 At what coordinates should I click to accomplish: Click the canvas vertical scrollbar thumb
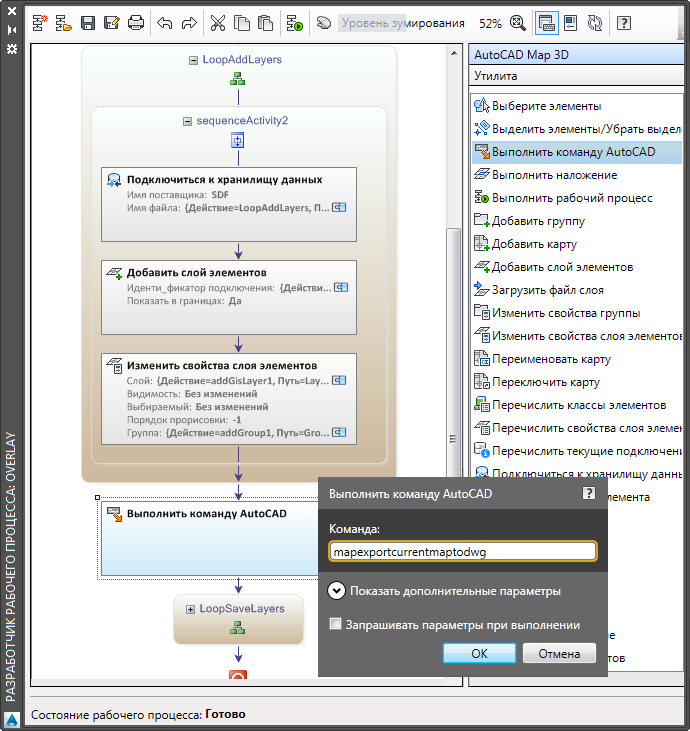click(x=453, y=352)
